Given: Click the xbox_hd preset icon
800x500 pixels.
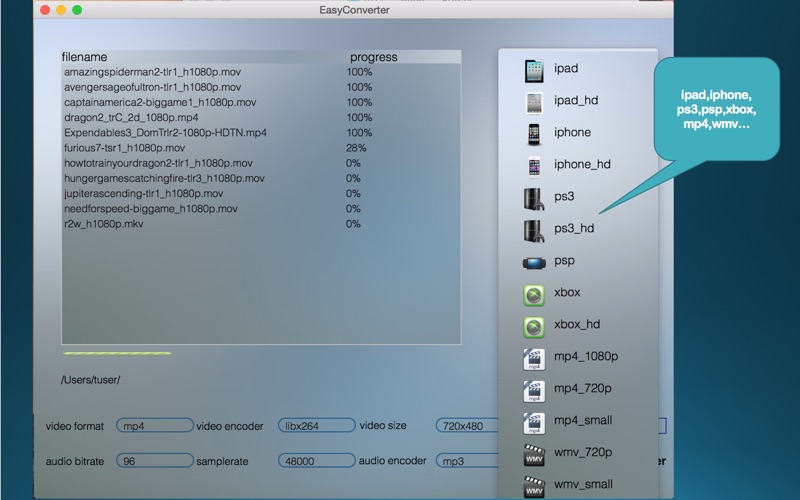Looking at the screenshot, I should (534, 328).
